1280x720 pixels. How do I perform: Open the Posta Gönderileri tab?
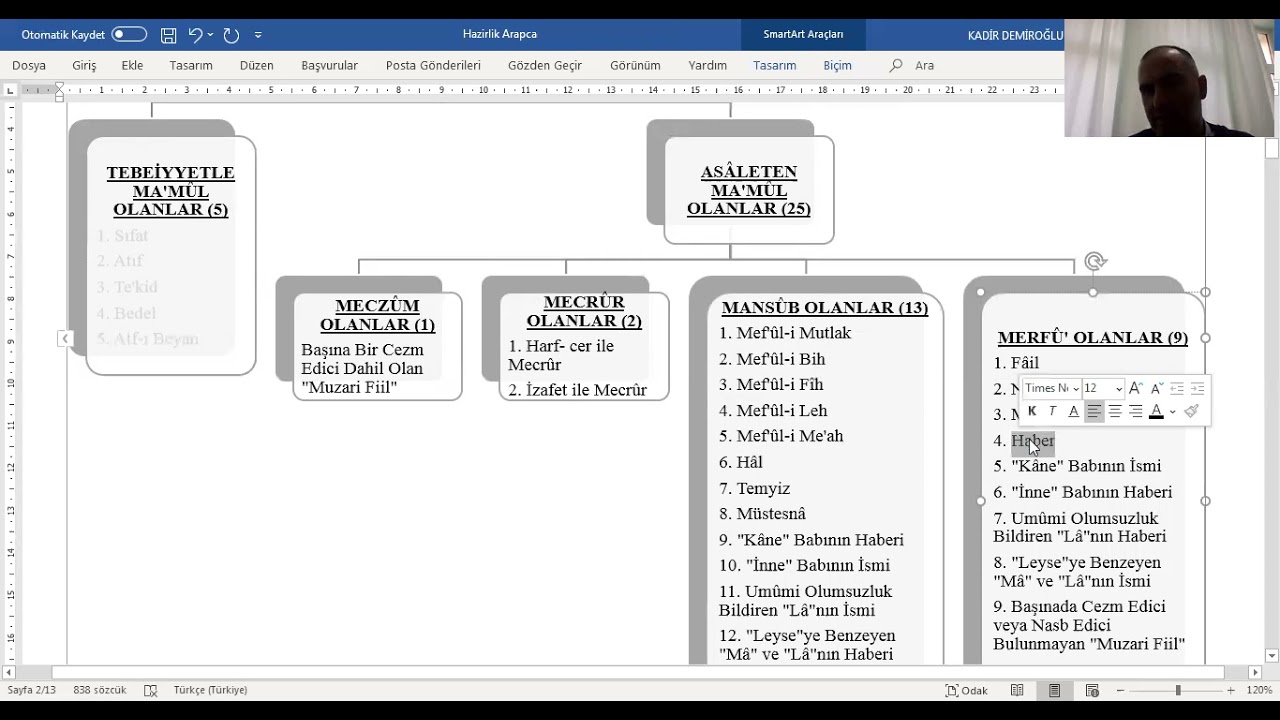coord(433,65)
